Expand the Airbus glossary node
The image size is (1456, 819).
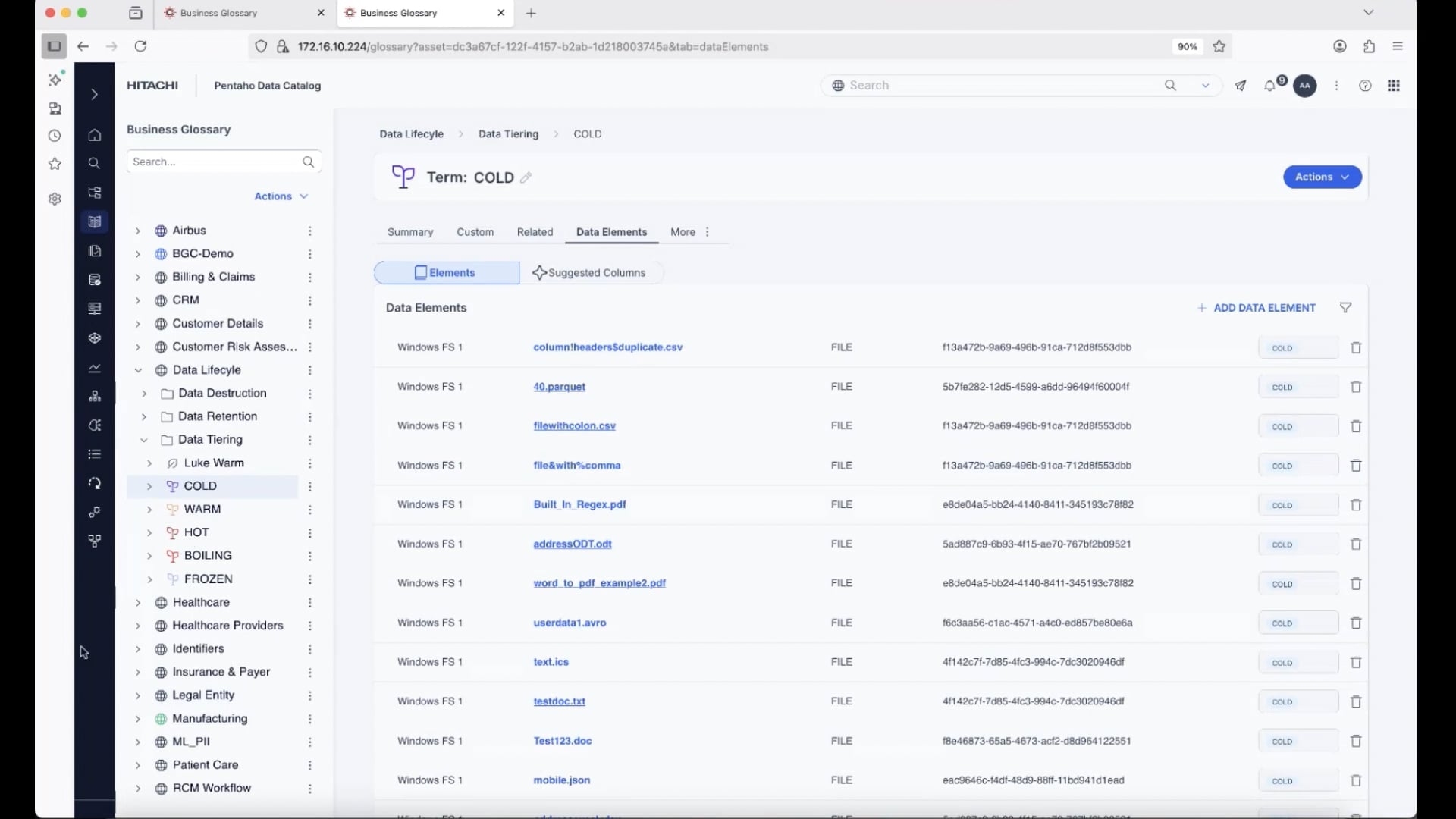(x=138, y=231)
